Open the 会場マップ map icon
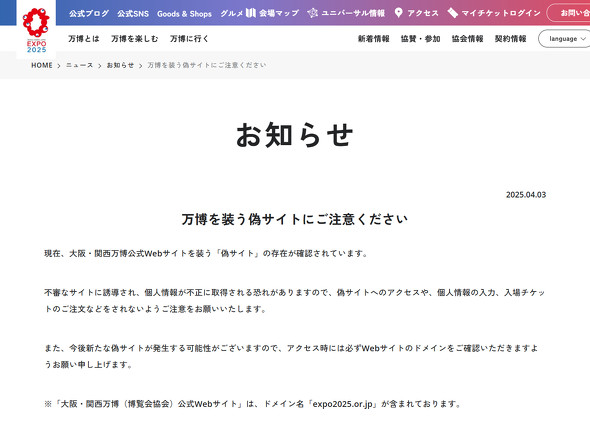 [251, 13]
